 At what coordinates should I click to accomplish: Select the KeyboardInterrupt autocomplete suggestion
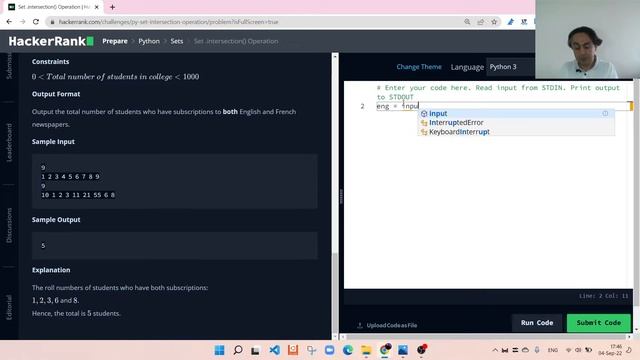516,132
